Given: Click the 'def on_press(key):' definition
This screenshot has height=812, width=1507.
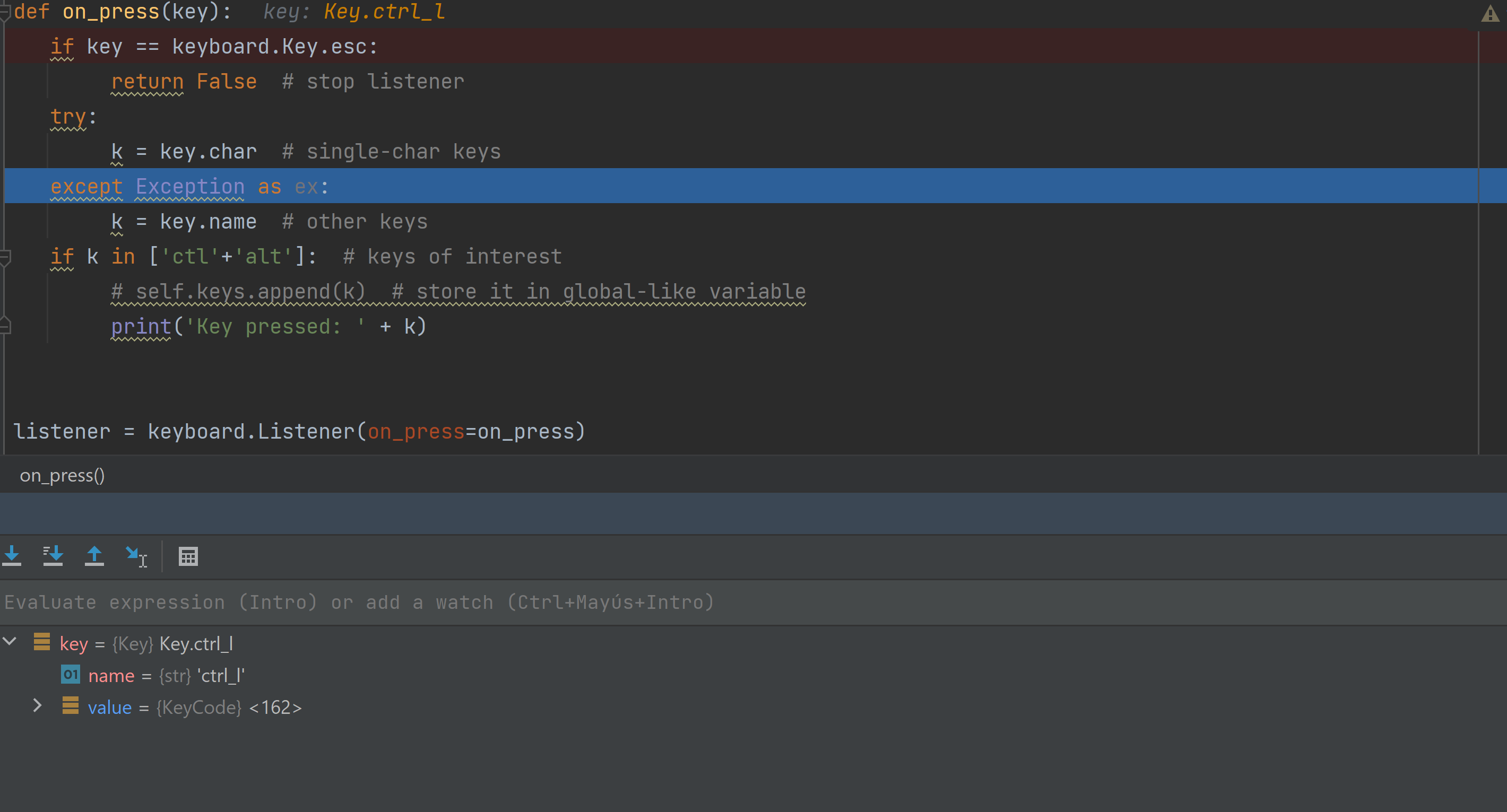Looking at the screenshot, I should tap(123, 12).
